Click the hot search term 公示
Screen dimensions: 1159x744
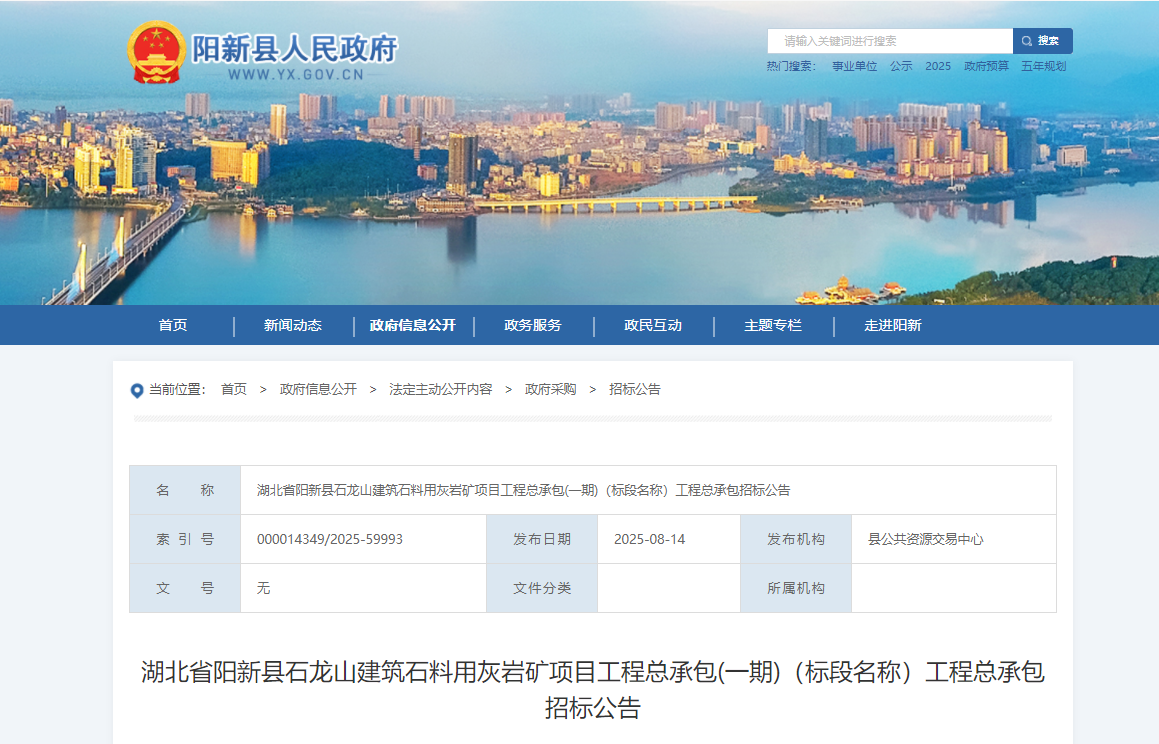point(901,66)
